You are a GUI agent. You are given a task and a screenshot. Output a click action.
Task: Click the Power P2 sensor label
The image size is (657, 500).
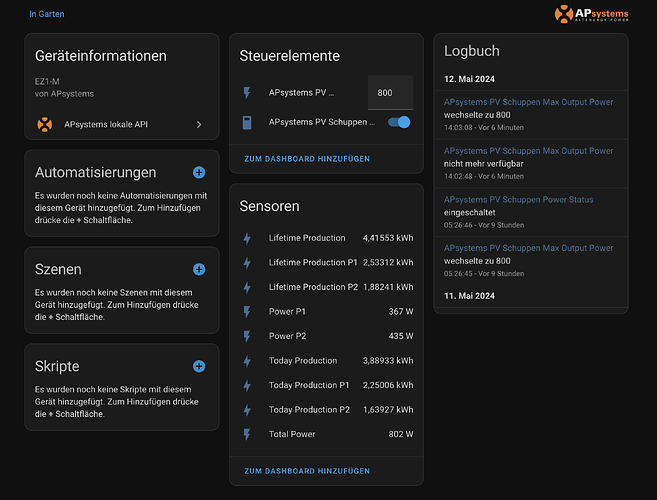click(287, 336)
